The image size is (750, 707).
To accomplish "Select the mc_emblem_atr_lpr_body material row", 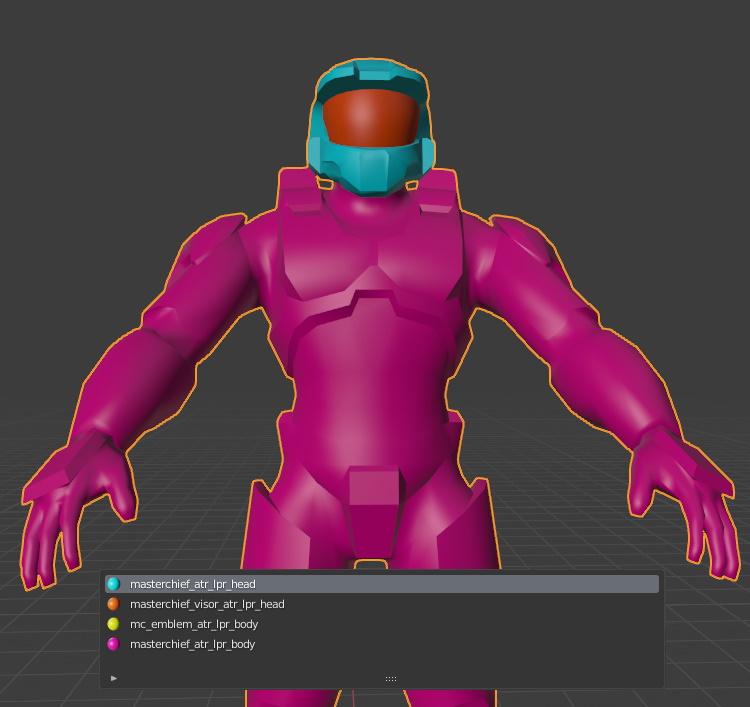I will [382, 624].
